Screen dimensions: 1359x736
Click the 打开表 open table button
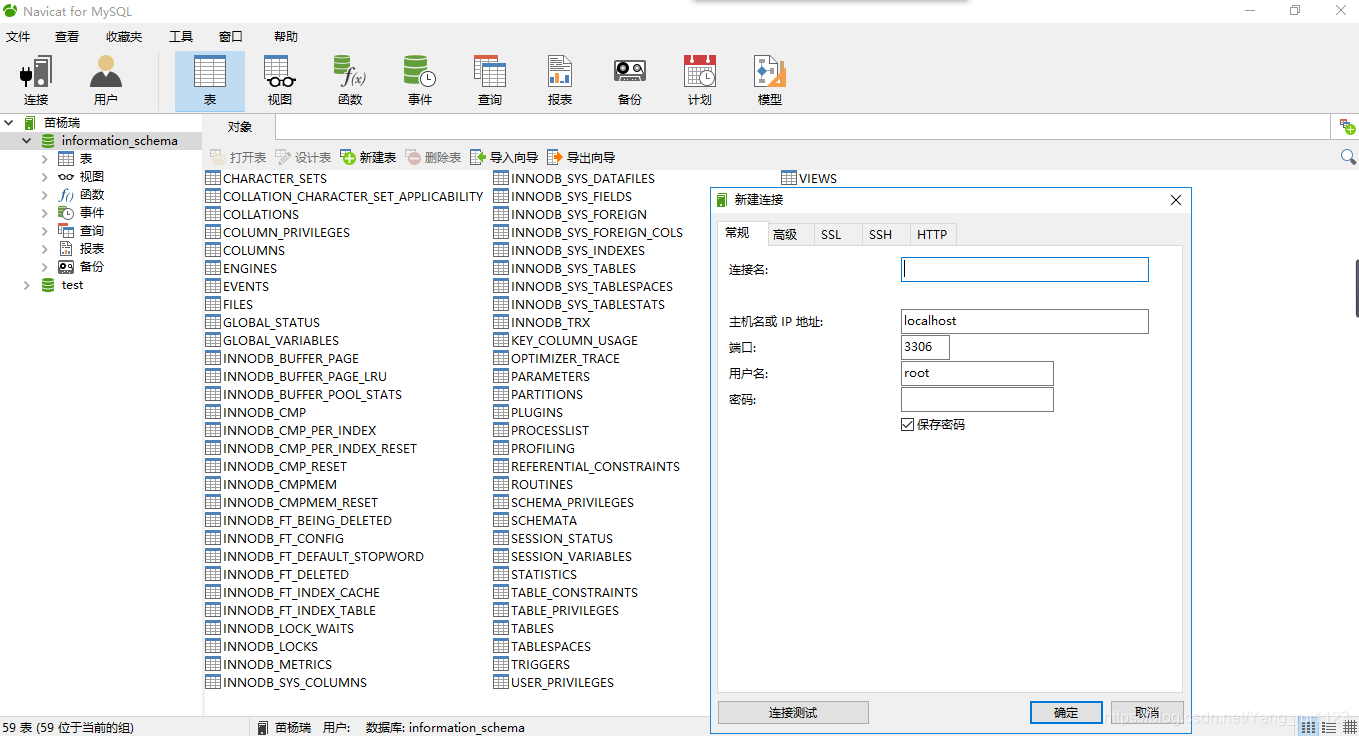click(x=238, y=157)
